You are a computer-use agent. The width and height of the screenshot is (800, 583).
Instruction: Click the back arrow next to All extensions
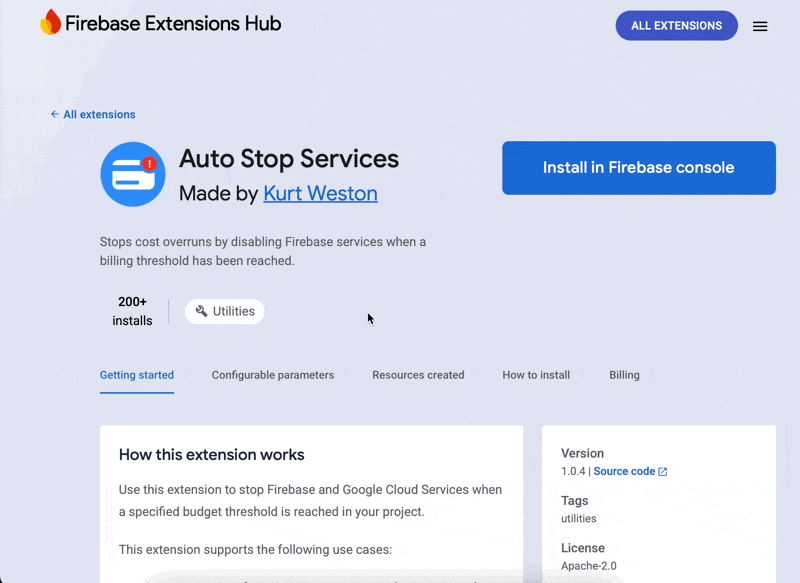pyautogui.click(x=55, y=114)
